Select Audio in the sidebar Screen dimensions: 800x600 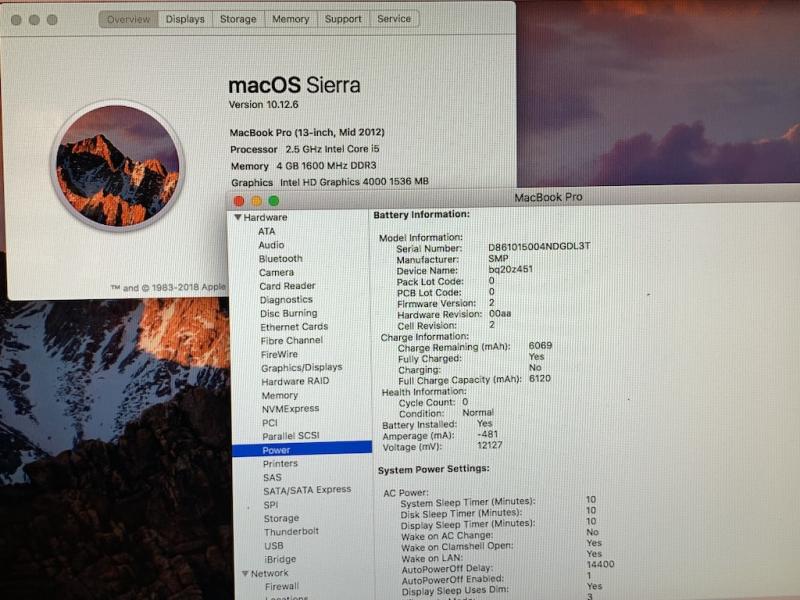(x=271, y=245)
